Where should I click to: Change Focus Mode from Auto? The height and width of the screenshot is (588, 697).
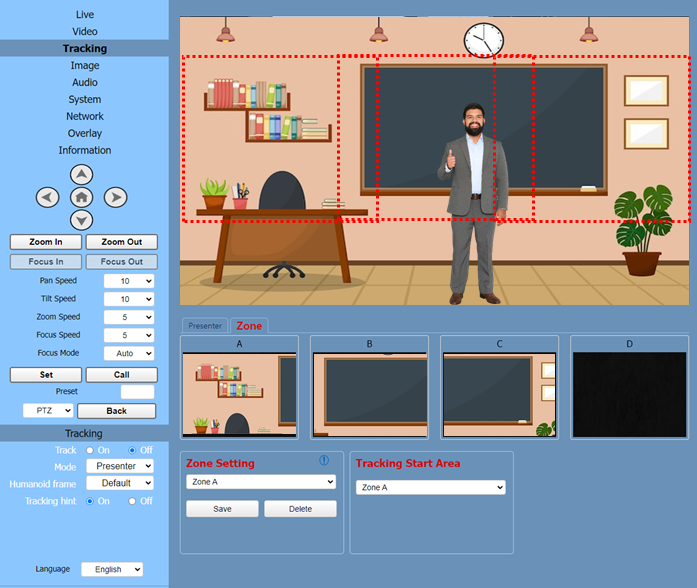coord(129,353)
